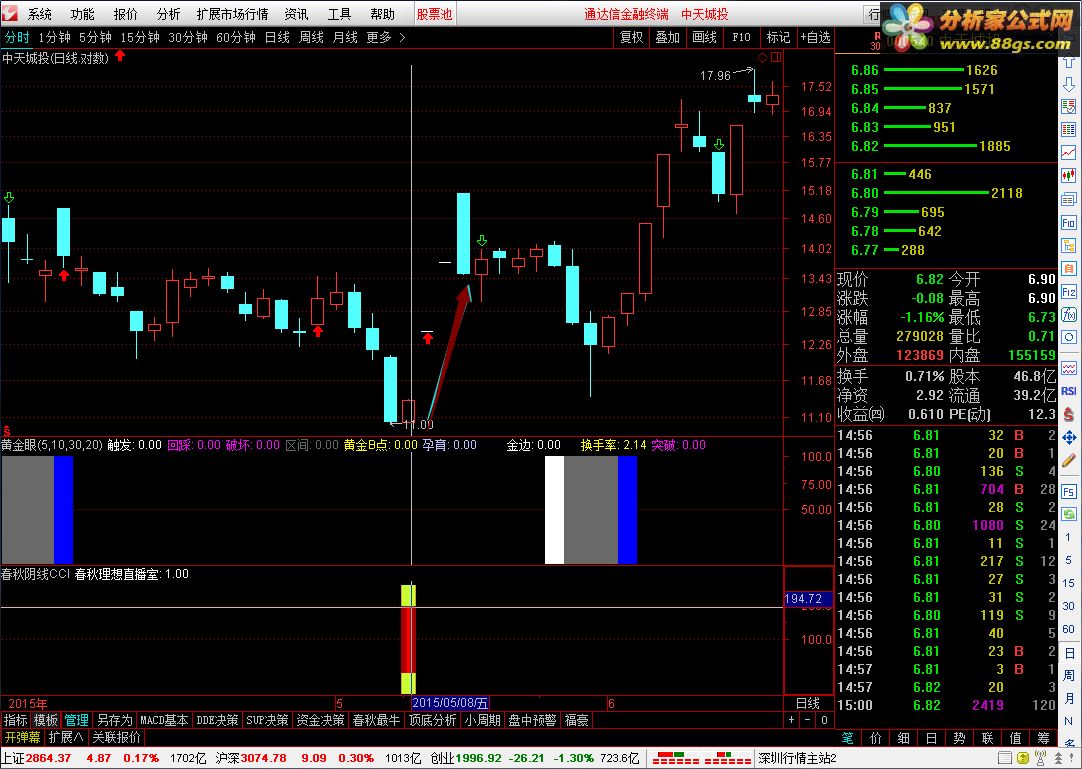The image size is (1082, 769).
Task: Click the 叠加 button
Action: click(x=667, y=37)
